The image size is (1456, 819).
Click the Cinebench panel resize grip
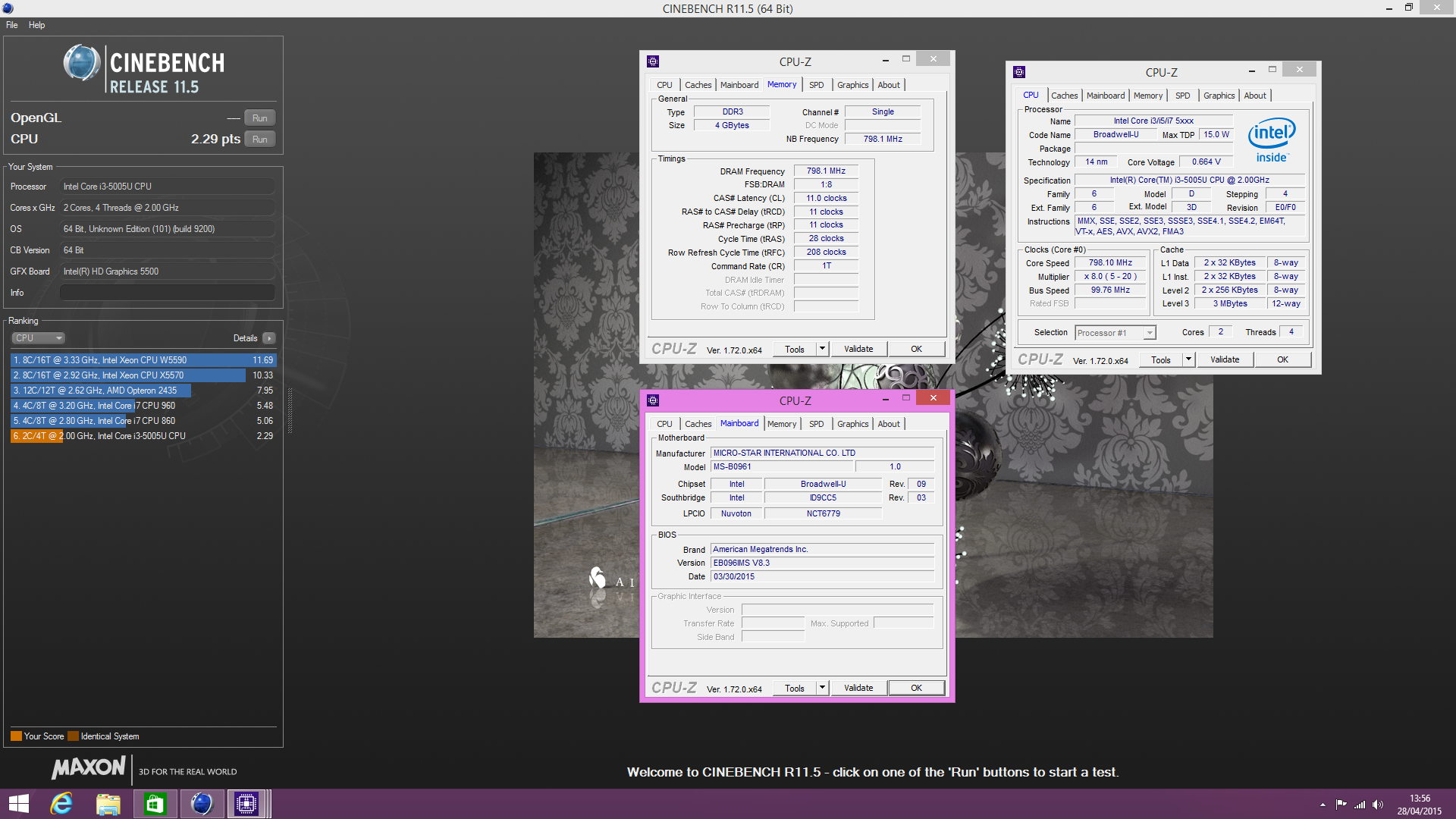[290, 410]
